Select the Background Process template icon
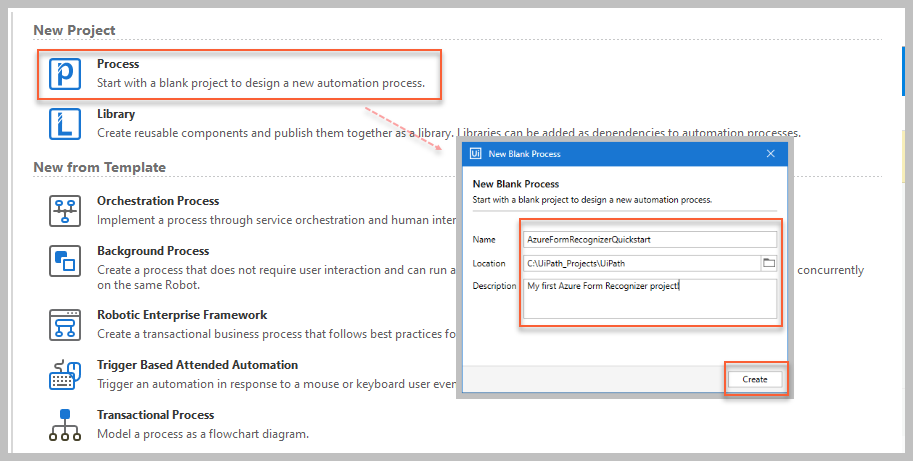This screenshot has height=461, width=913. (x=65, y=260)
